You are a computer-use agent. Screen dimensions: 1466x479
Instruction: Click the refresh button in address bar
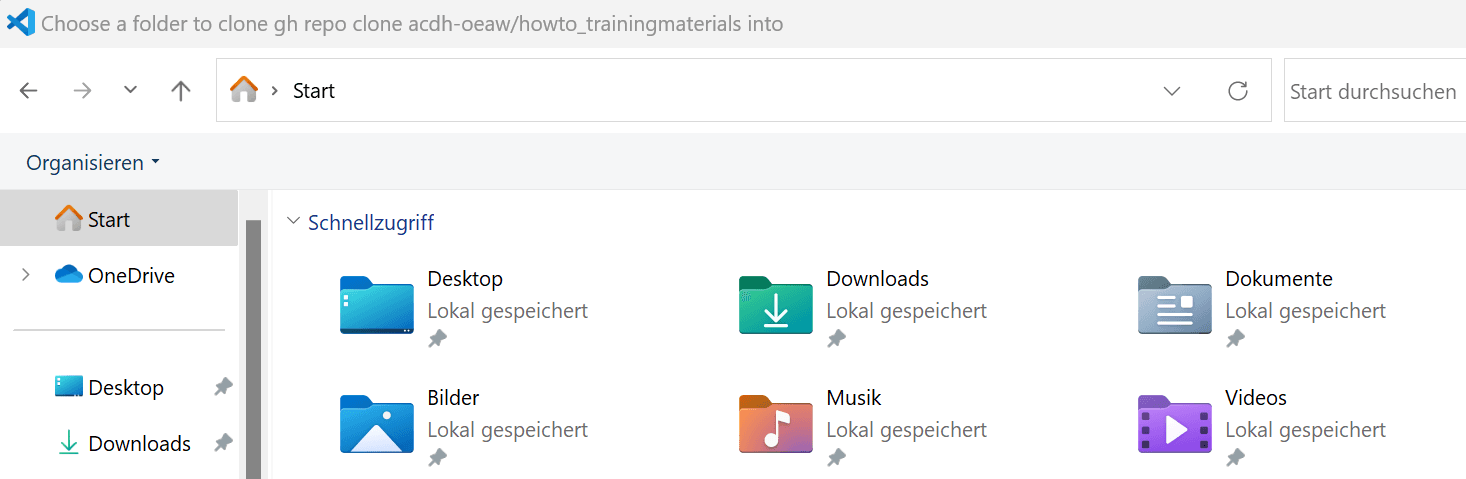[x=1238, y=91]
